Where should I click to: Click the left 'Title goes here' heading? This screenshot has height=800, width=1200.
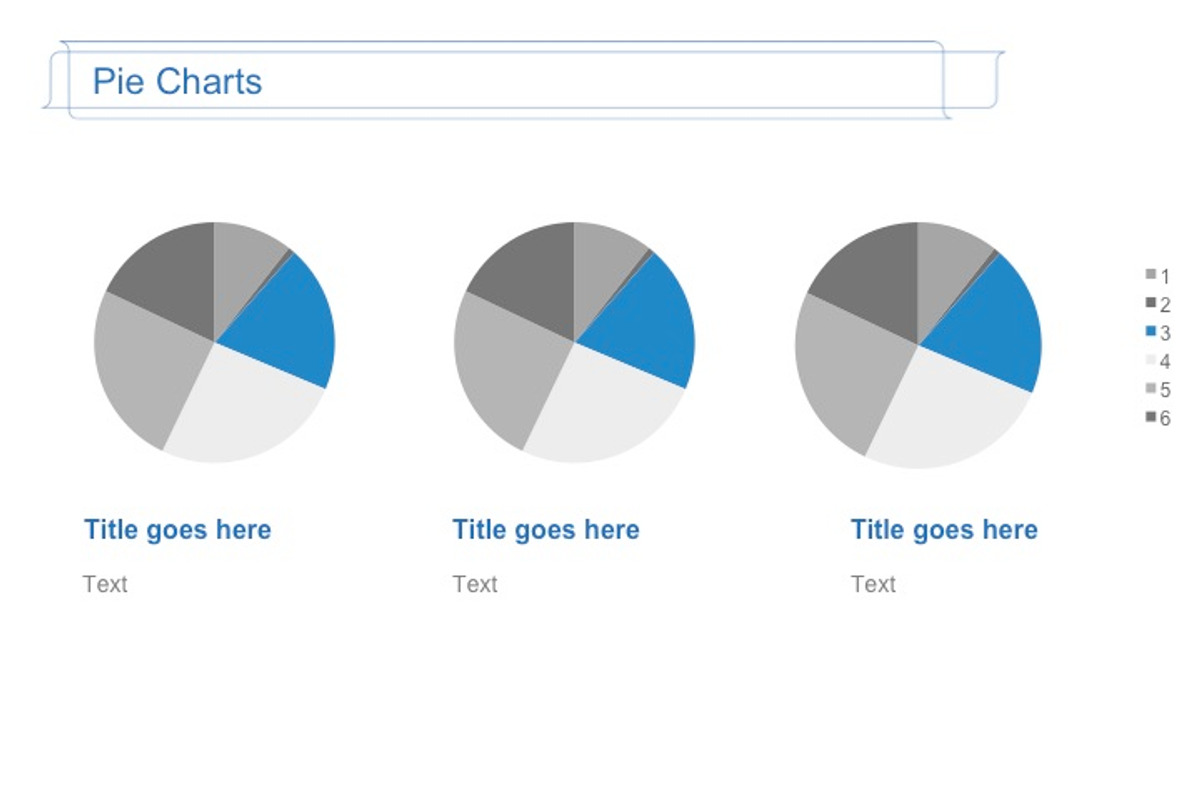tap(177, 530)
